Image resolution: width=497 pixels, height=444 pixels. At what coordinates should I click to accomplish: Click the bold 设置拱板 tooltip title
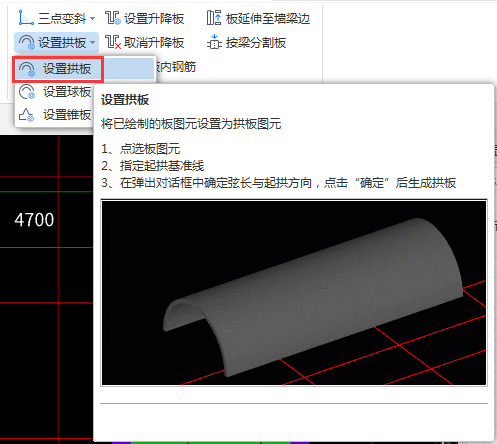pos(125,100)
